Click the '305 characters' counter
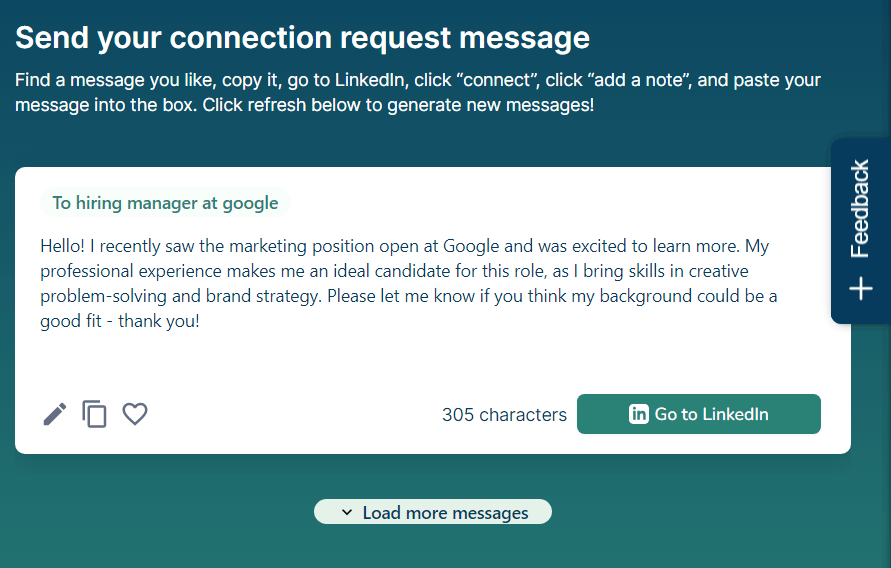This screenshot has height=568, width=891. click(x=504, y=415)
